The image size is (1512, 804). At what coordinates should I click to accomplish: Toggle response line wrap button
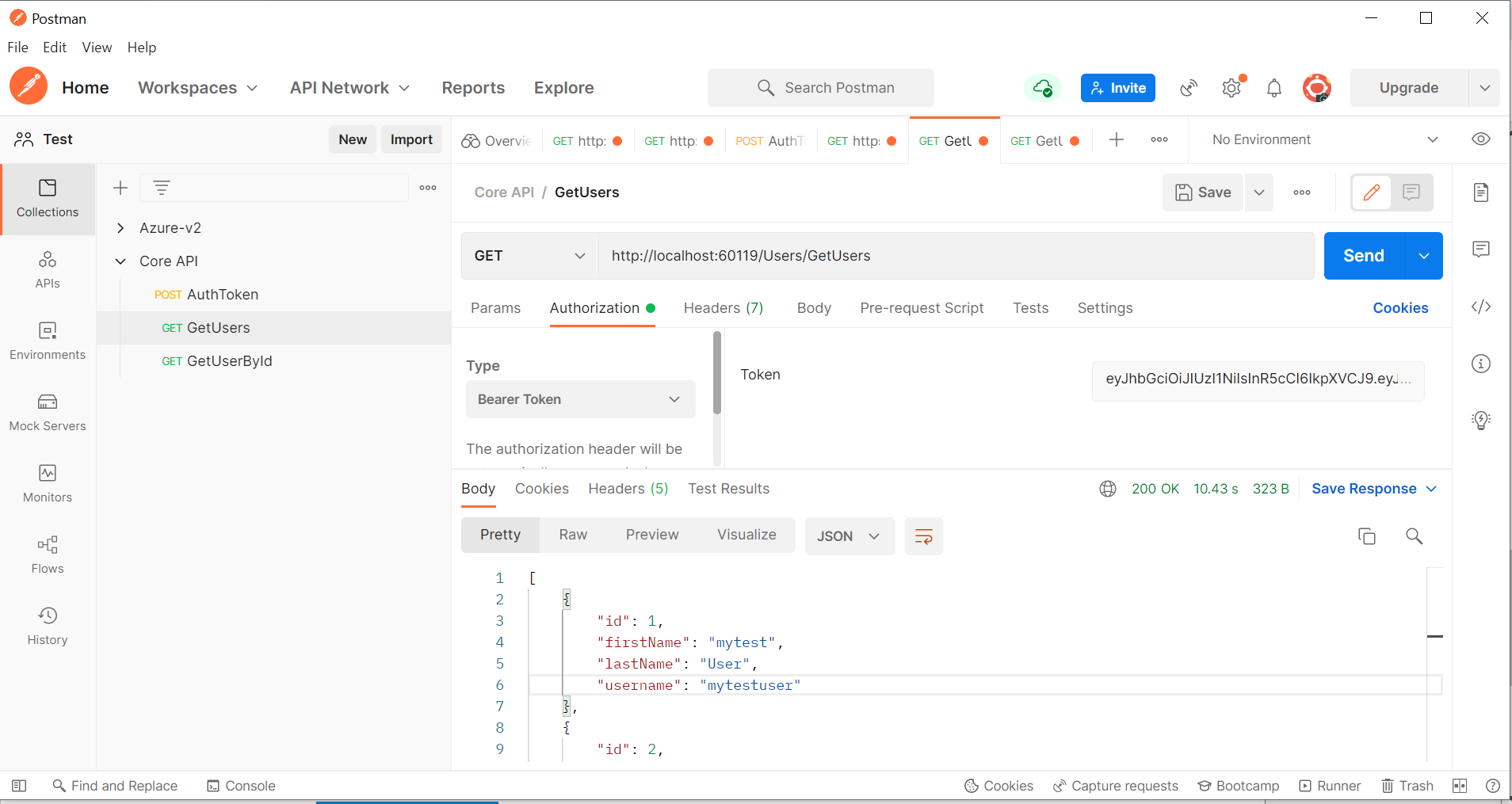click(x=923, y=536)
